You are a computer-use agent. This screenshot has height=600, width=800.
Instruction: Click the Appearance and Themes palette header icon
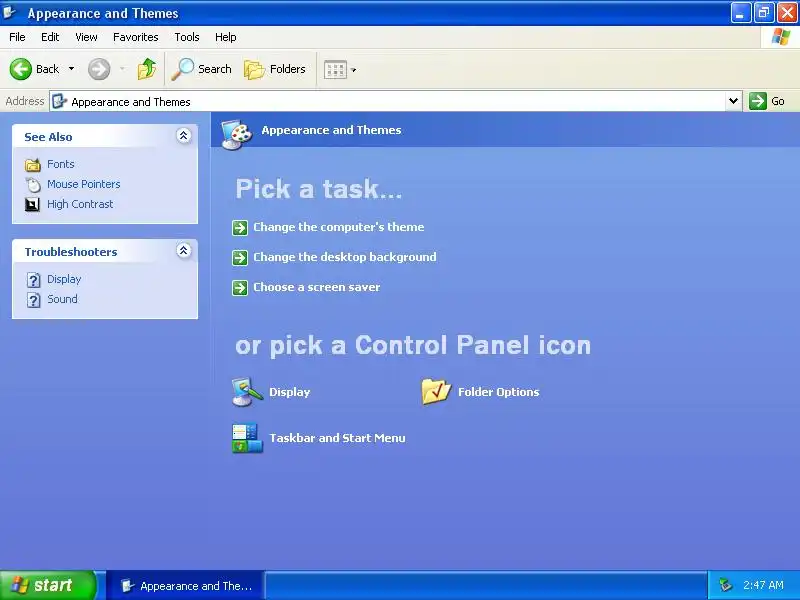click(x=237, y=134)
